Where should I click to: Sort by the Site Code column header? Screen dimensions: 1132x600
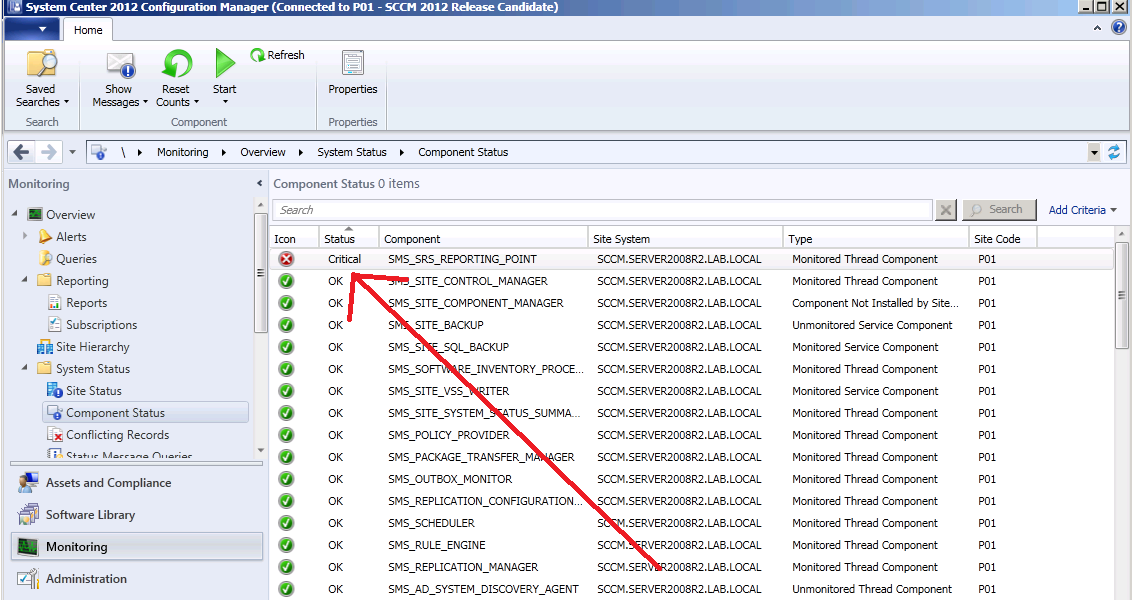[x=1003, y=238]
